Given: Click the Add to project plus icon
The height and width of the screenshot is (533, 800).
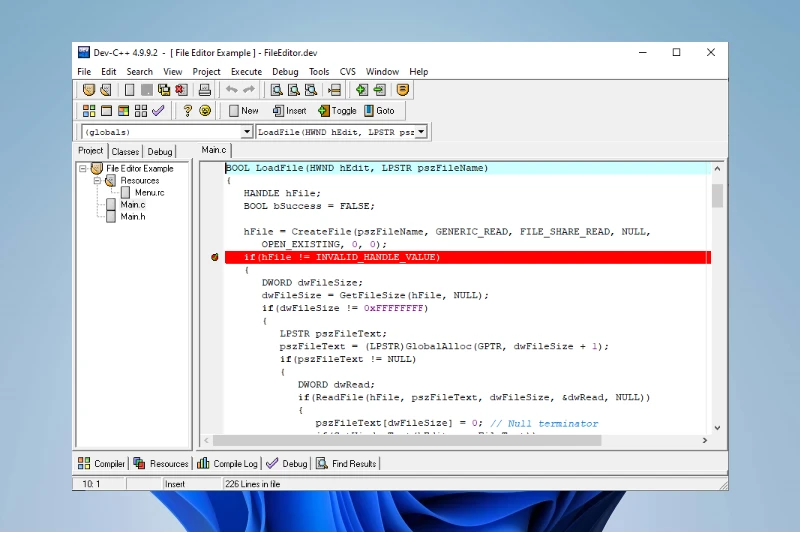Looking at the screenshot, I should coord(362,90).
